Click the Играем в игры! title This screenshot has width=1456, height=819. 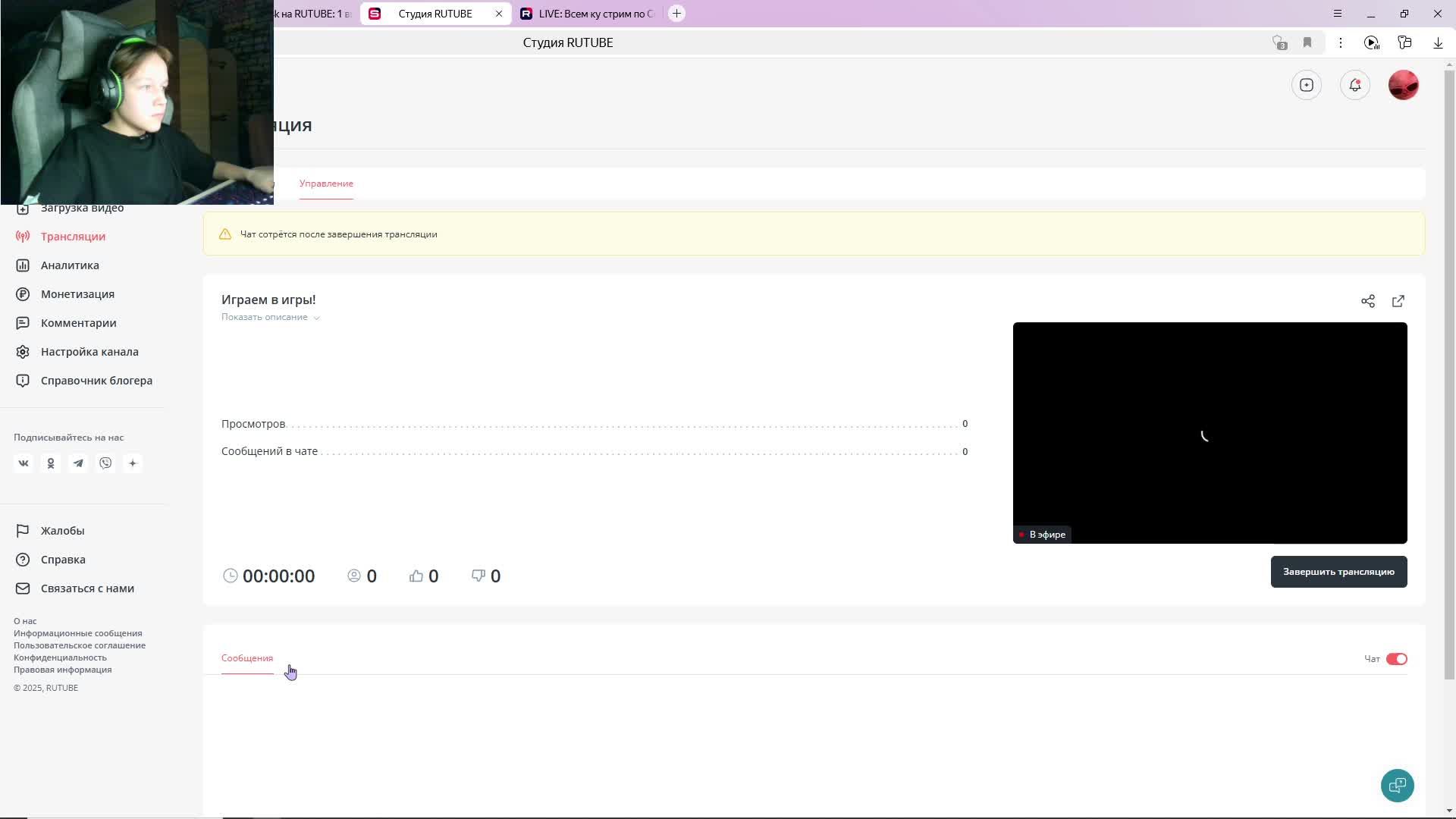coord(268,300)
